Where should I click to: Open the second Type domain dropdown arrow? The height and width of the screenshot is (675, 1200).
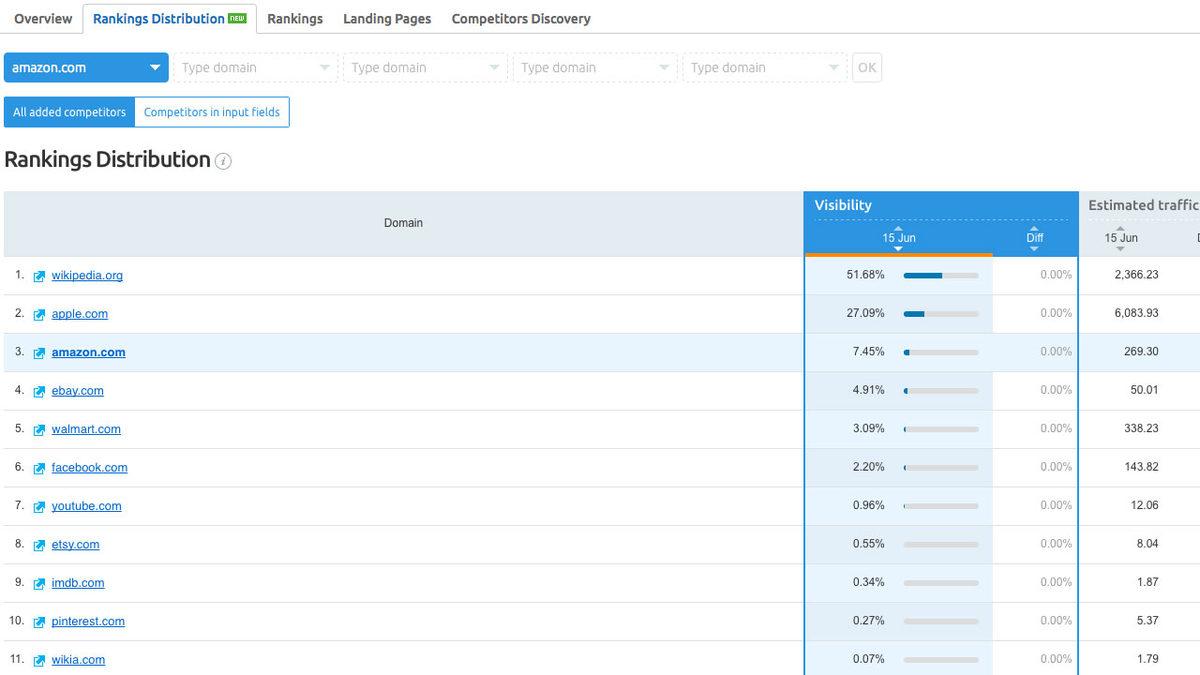click(494, 68)
